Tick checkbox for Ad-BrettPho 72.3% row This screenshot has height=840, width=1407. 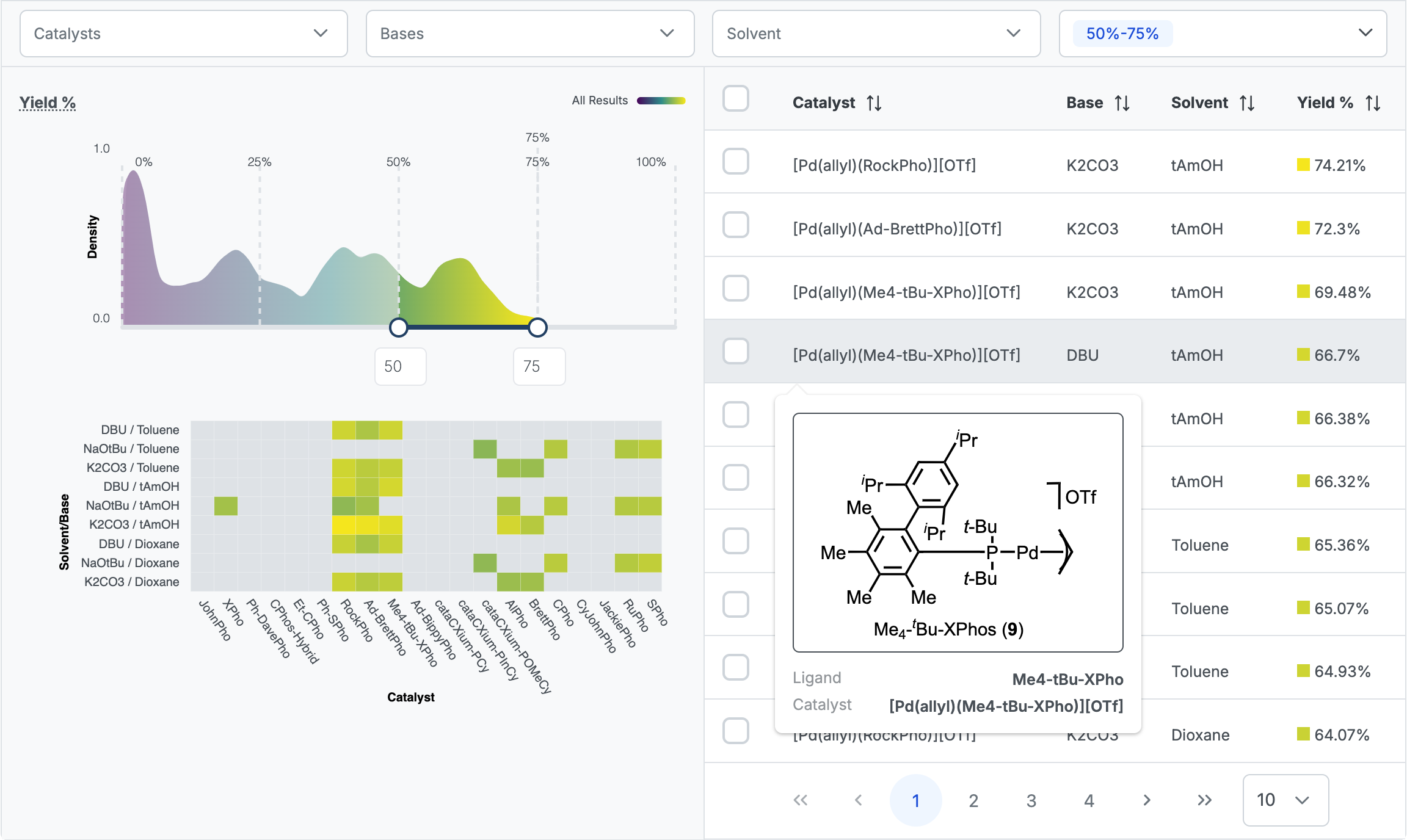735,225
